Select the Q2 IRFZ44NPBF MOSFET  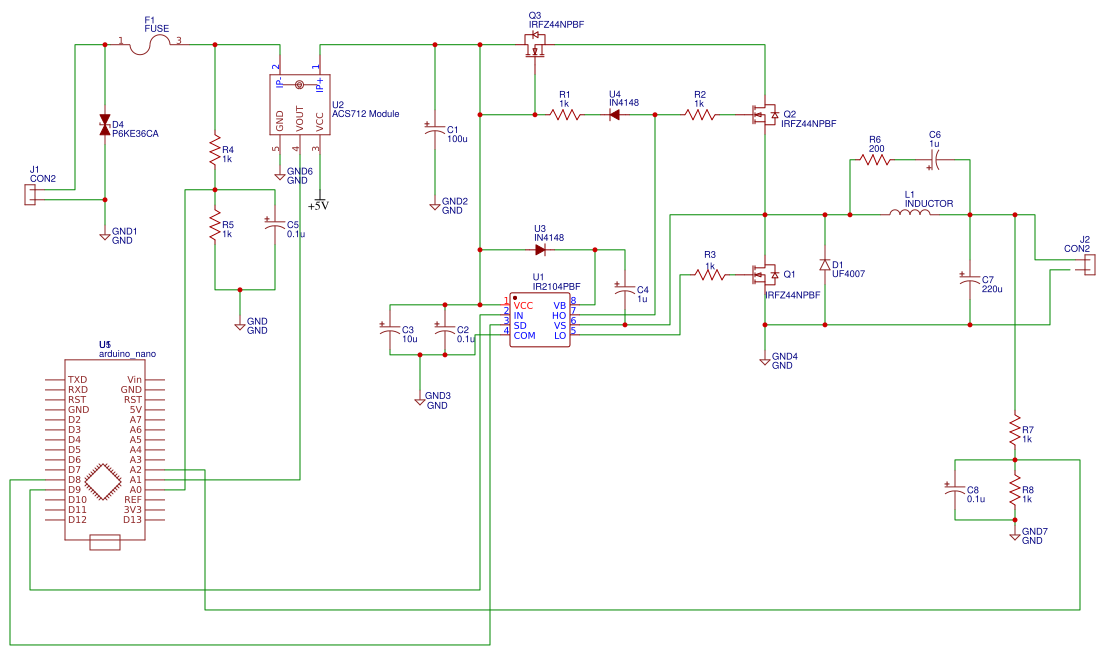(765, 116)
